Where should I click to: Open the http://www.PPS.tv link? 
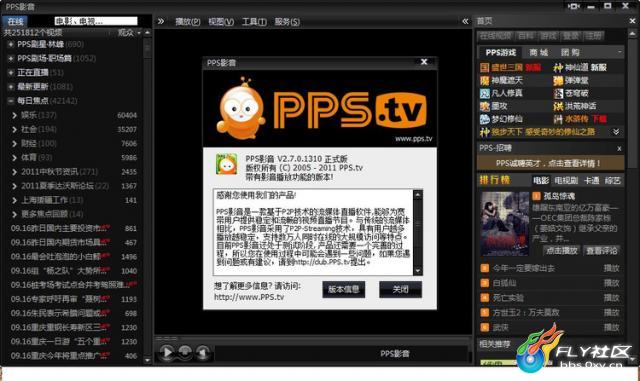coord(249,297)
